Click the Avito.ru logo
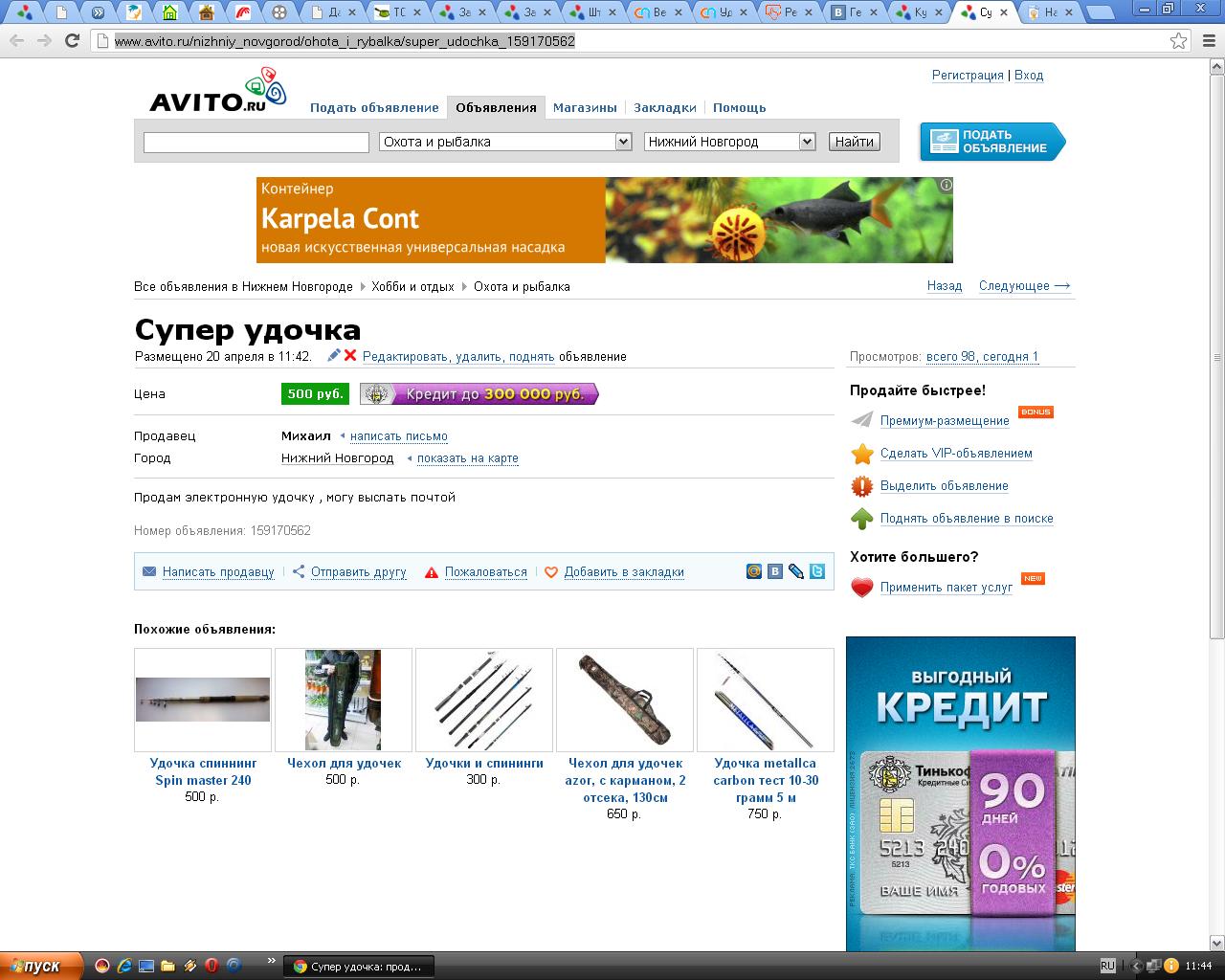 point(218,91)
